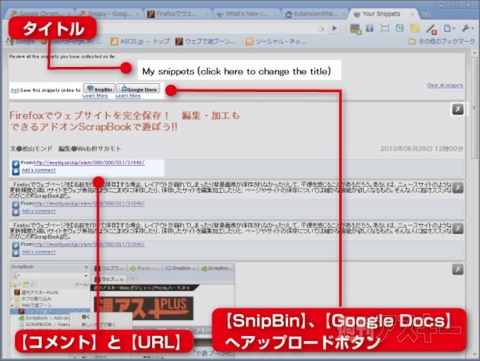Screen dimensions: 480x361
Task: Open the ソーシャル・ネッ... bookmark
Action: (x=276, y=41)
